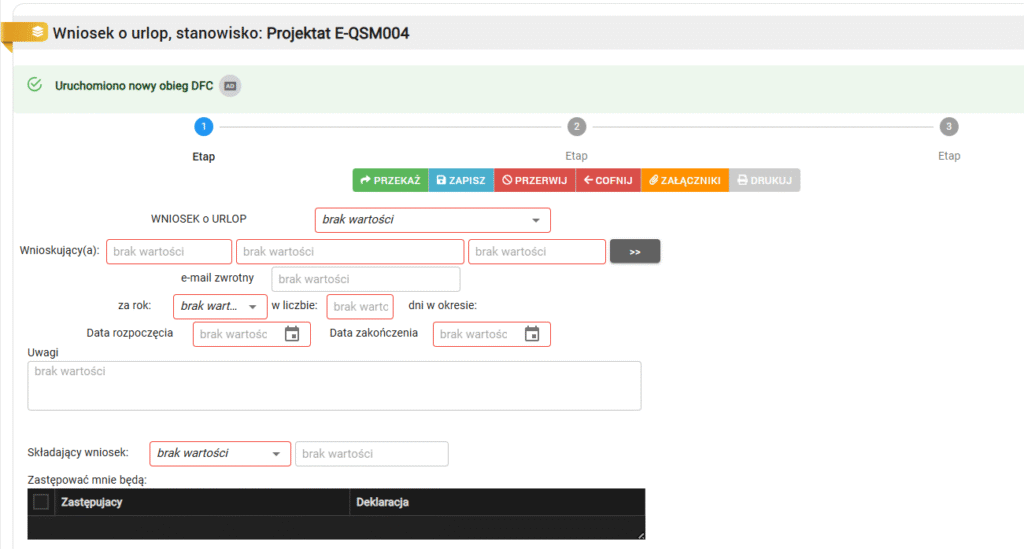
Task: Click COFNIJ to go back
Action: pyautogui.click(x=608, y=180)
